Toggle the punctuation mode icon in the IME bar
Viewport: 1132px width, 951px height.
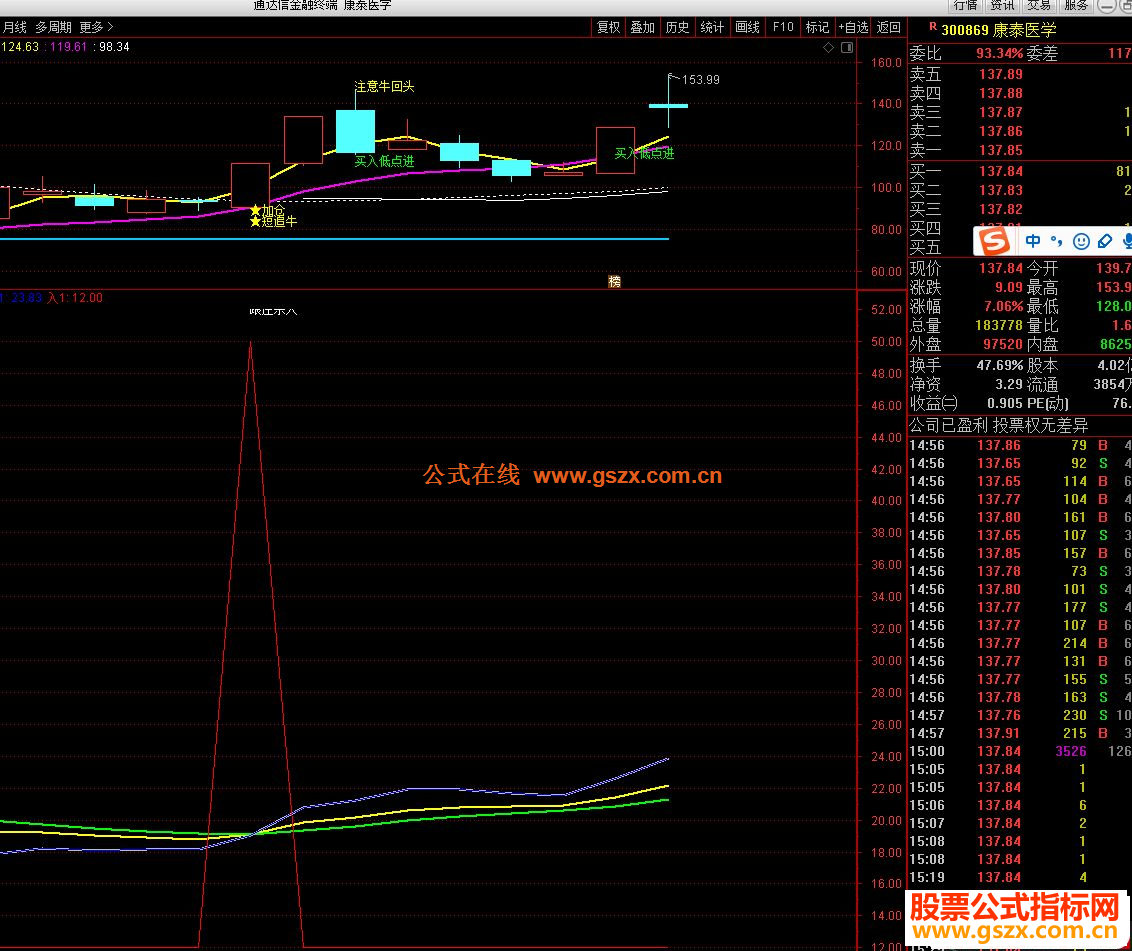(1057, 241)
